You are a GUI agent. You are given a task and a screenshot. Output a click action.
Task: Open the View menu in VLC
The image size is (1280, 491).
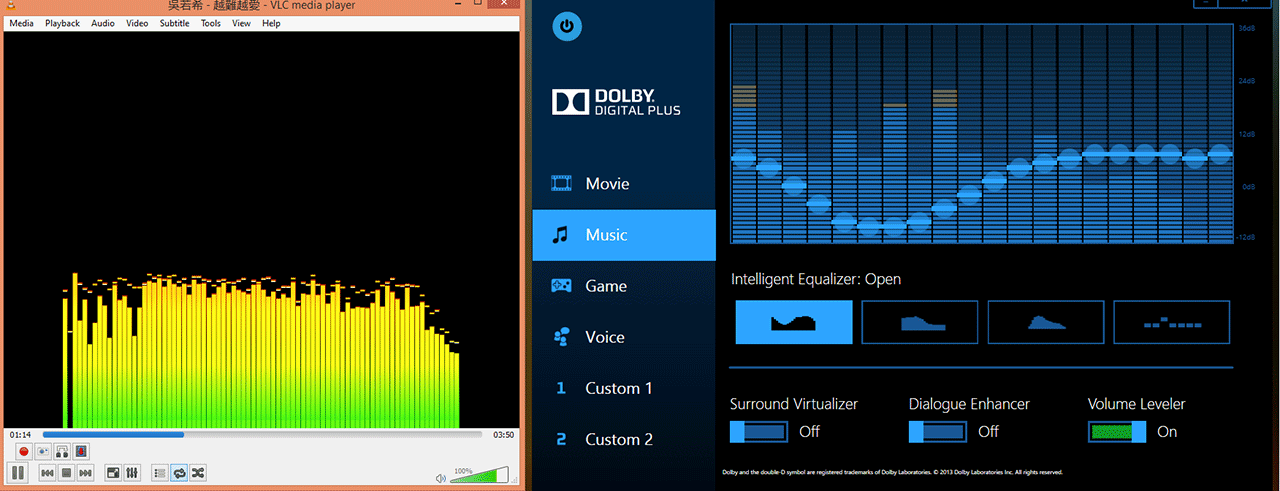(x=241, y=23)
